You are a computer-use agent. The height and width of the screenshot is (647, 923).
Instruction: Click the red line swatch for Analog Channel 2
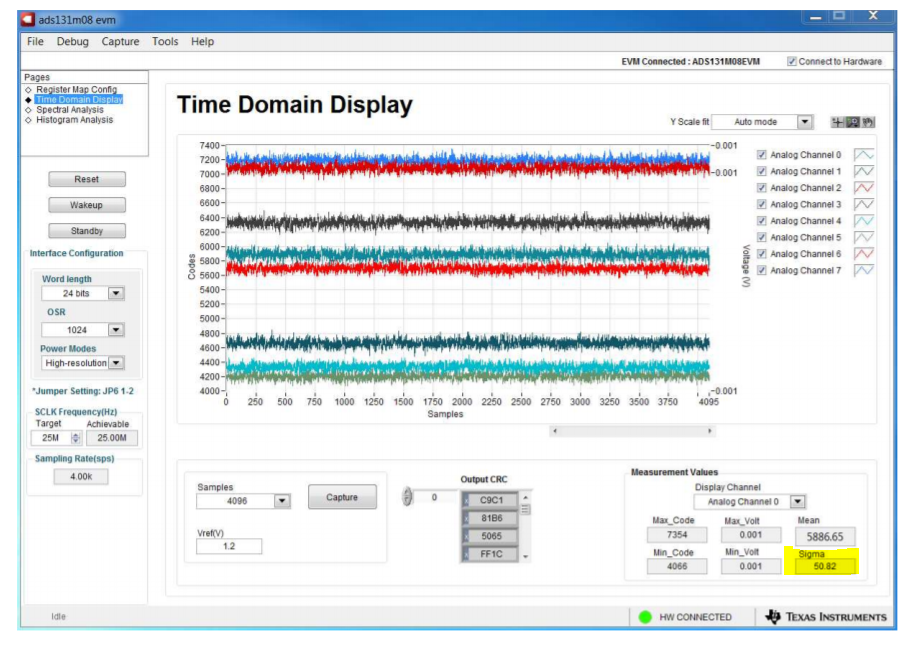[865, 187]
